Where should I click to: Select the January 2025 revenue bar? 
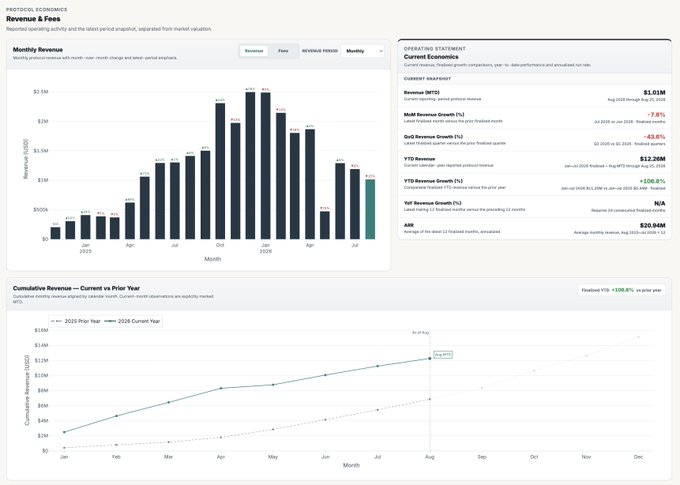tap(85, 227)
